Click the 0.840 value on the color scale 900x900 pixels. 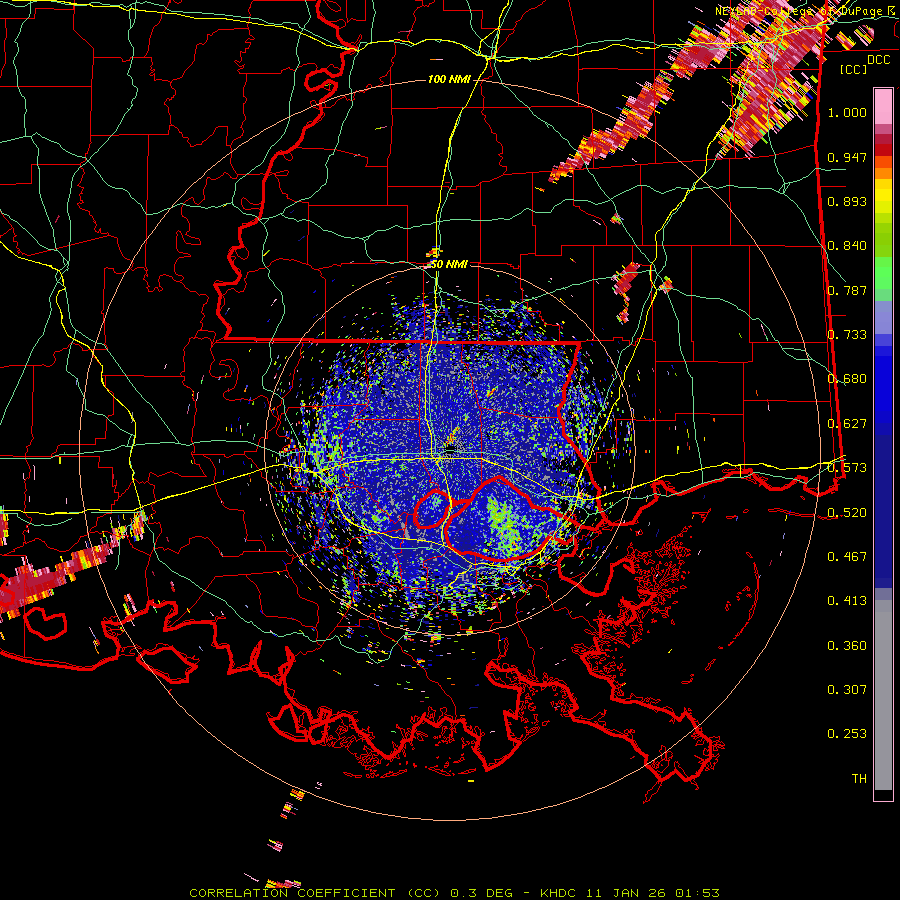pos(847,246)
